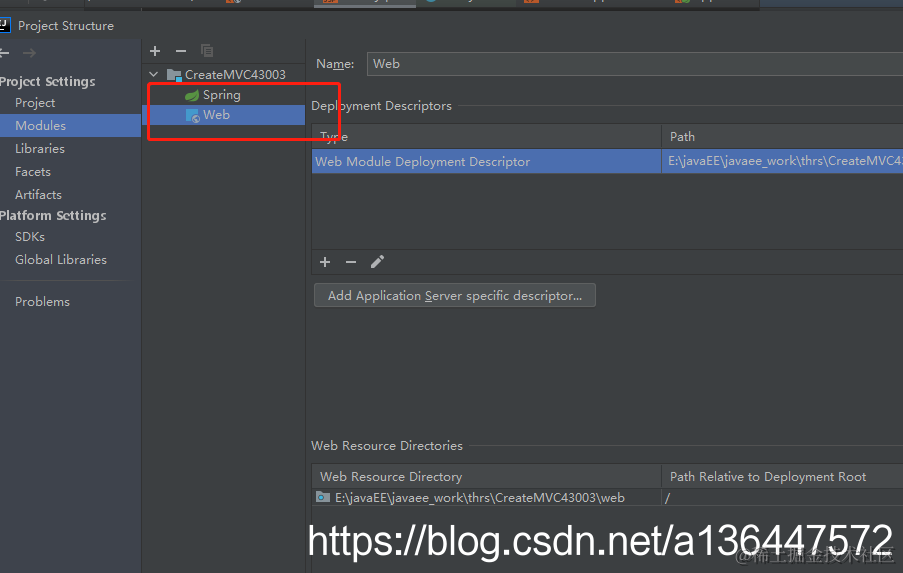Screen dimensions: 903x573
Task: Select the Web facet in module tree
Action: tap(223, 115)
